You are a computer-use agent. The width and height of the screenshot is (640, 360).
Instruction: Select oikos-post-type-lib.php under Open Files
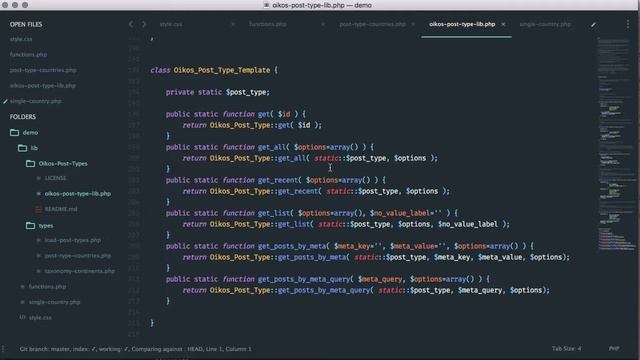click(42, 86)
